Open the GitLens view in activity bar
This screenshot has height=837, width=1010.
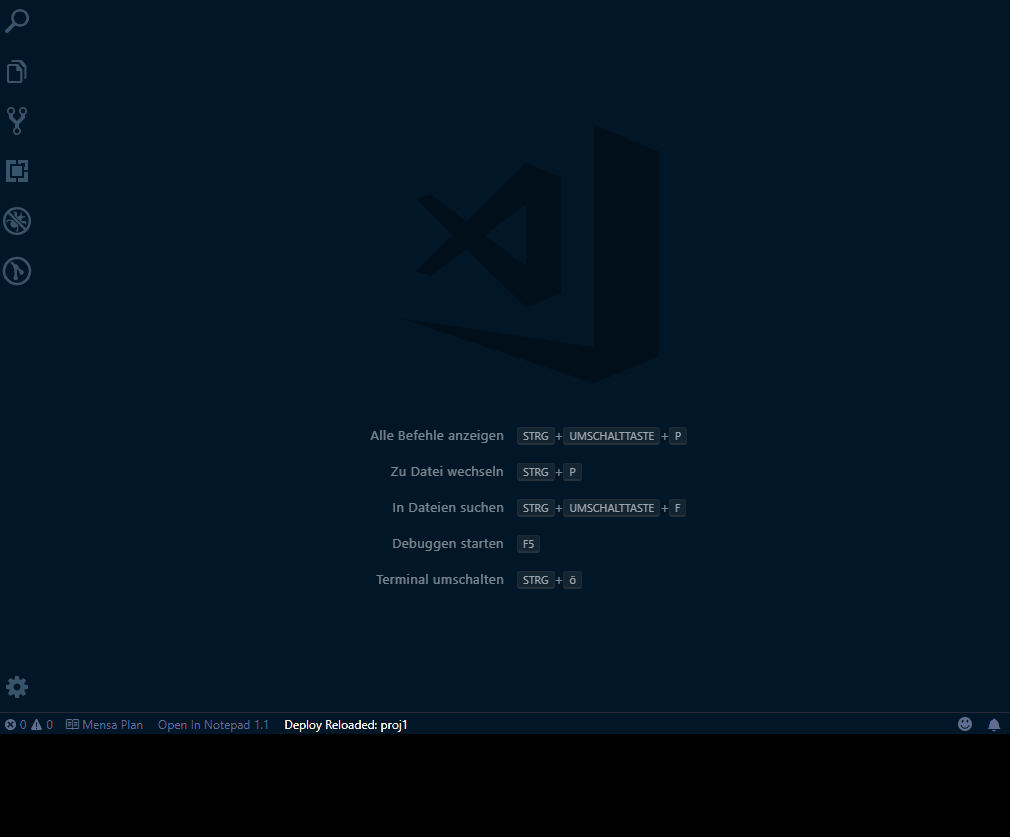17,271
